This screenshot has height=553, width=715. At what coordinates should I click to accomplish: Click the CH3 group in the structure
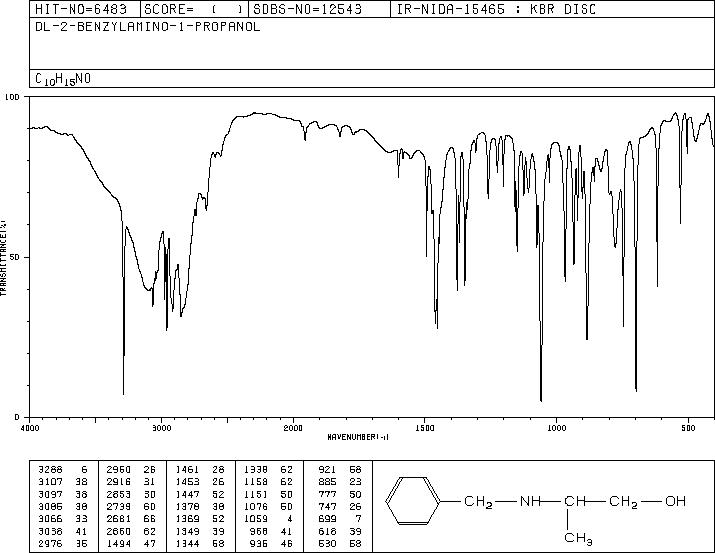click(578, 538)
